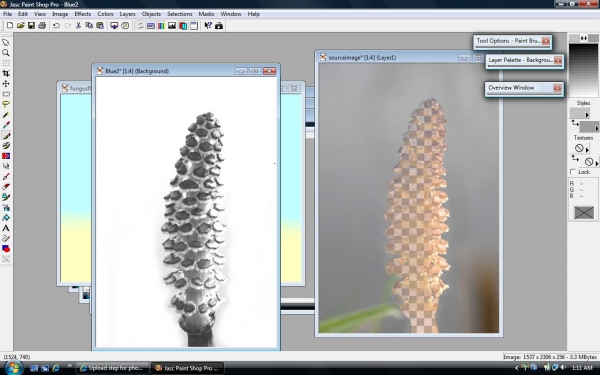Select the Zoom magnifier tool
The width and height of the screenshot is (600, 375).
point(6,53)
